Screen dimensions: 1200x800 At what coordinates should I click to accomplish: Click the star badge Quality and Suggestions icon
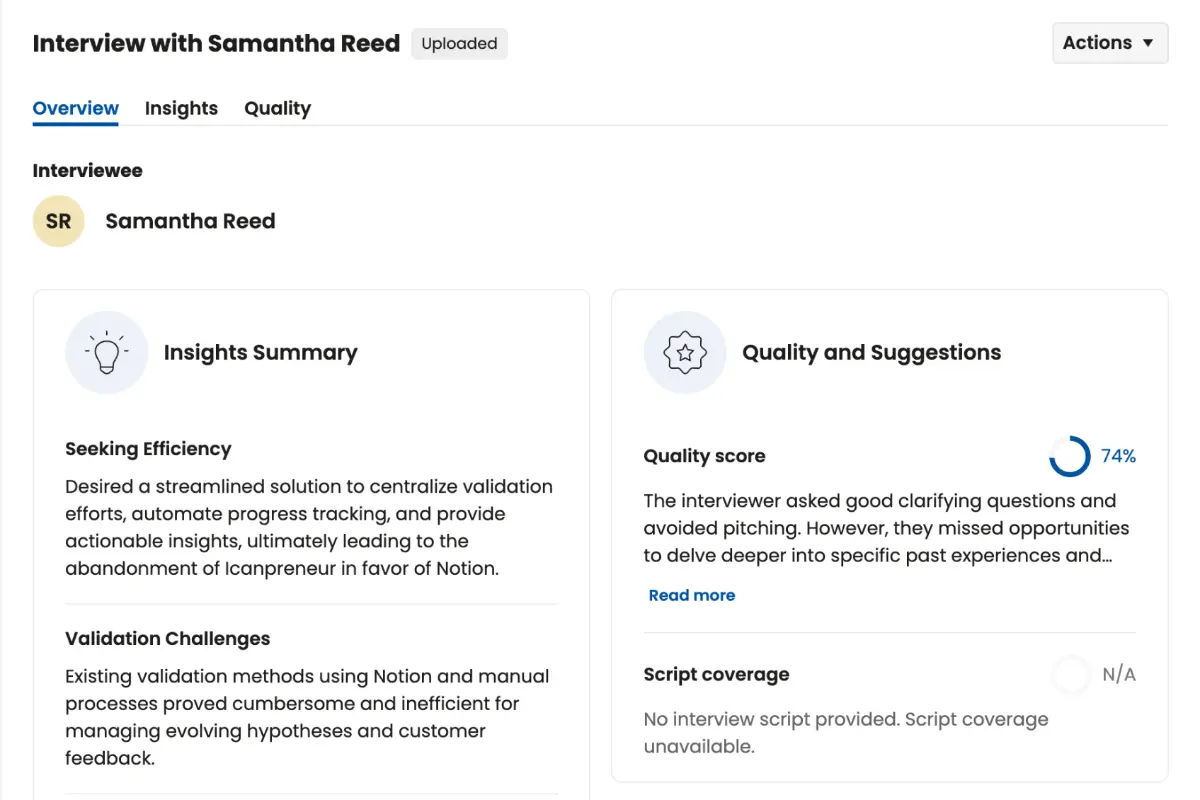(685, 352)
